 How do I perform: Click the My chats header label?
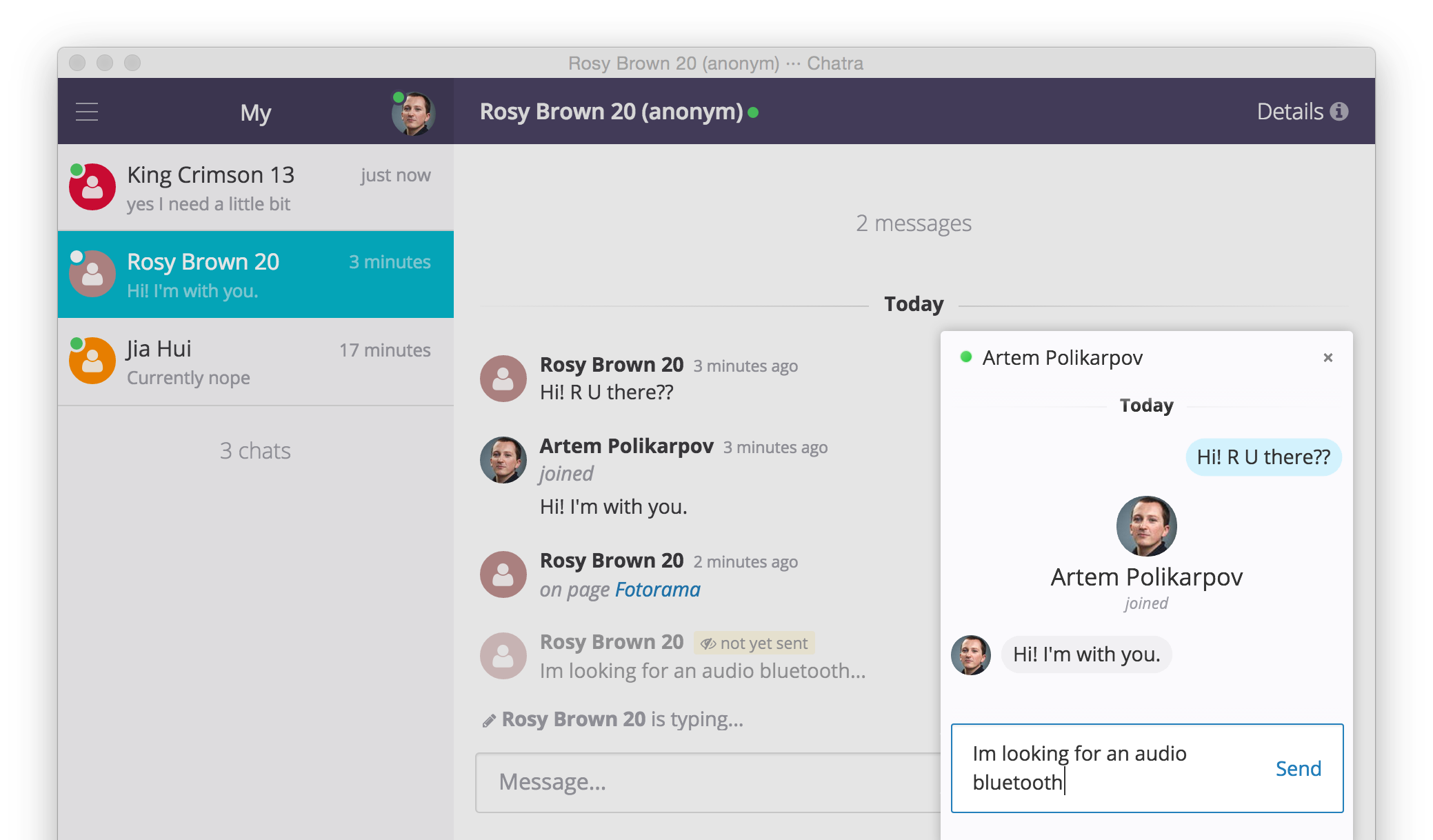coord(255,112)
